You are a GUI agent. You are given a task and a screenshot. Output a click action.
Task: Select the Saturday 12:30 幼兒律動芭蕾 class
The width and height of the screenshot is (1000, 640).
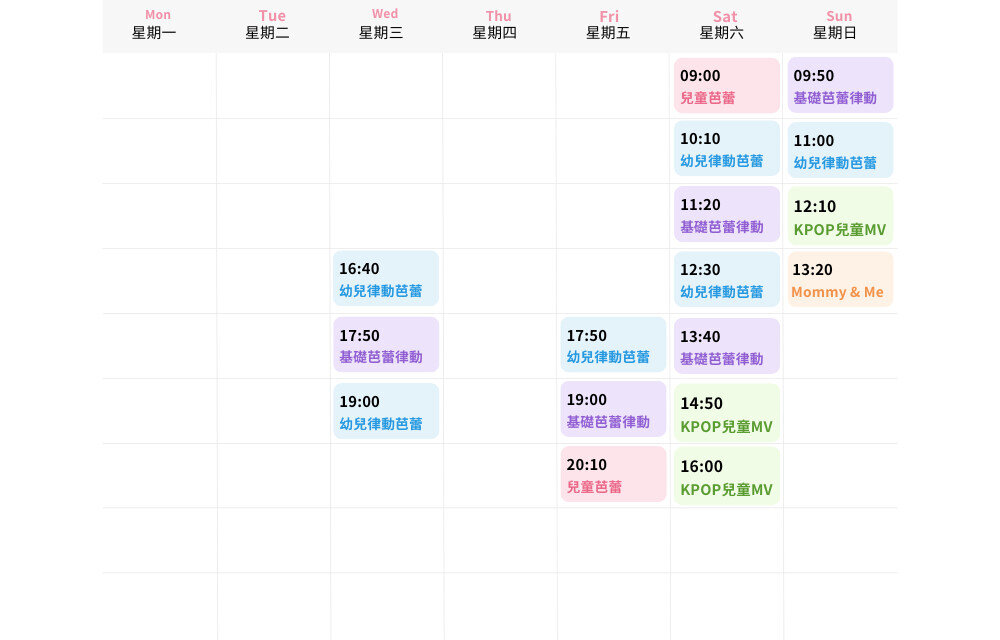[727, 280]
